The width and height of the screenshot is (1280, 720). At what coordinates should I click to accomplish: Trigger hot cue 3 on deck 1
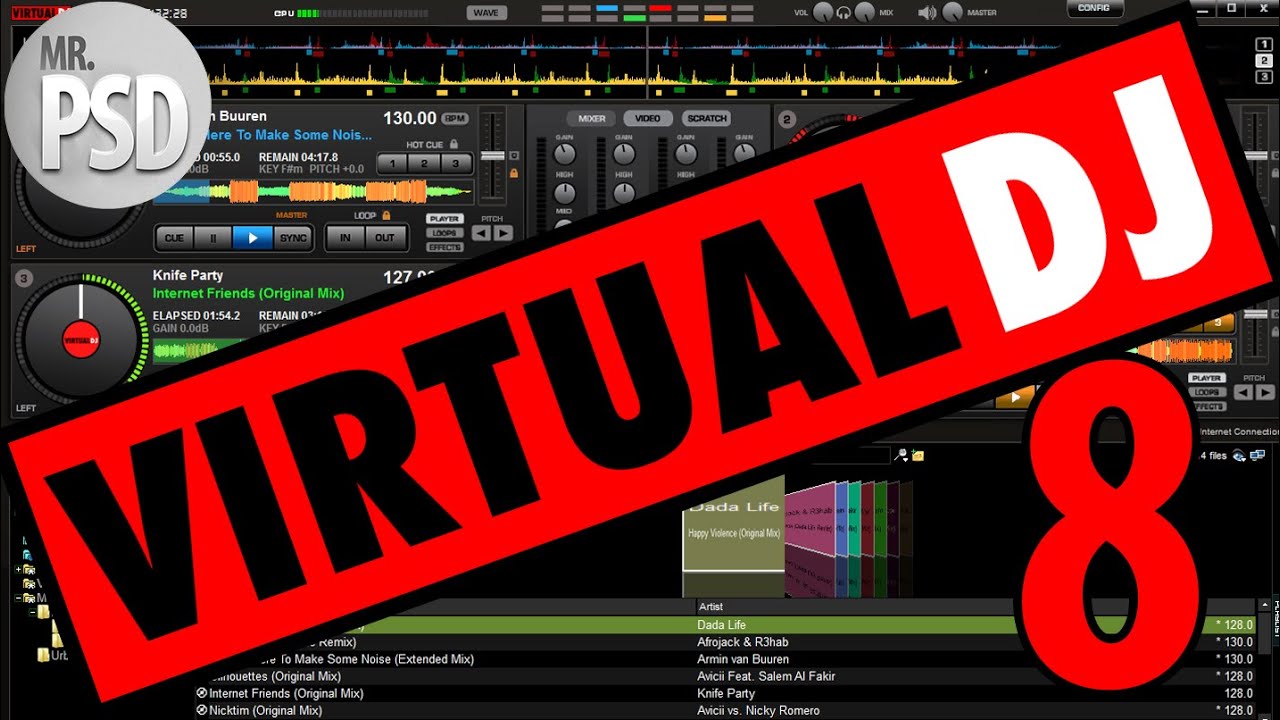[x=456, y=163]
